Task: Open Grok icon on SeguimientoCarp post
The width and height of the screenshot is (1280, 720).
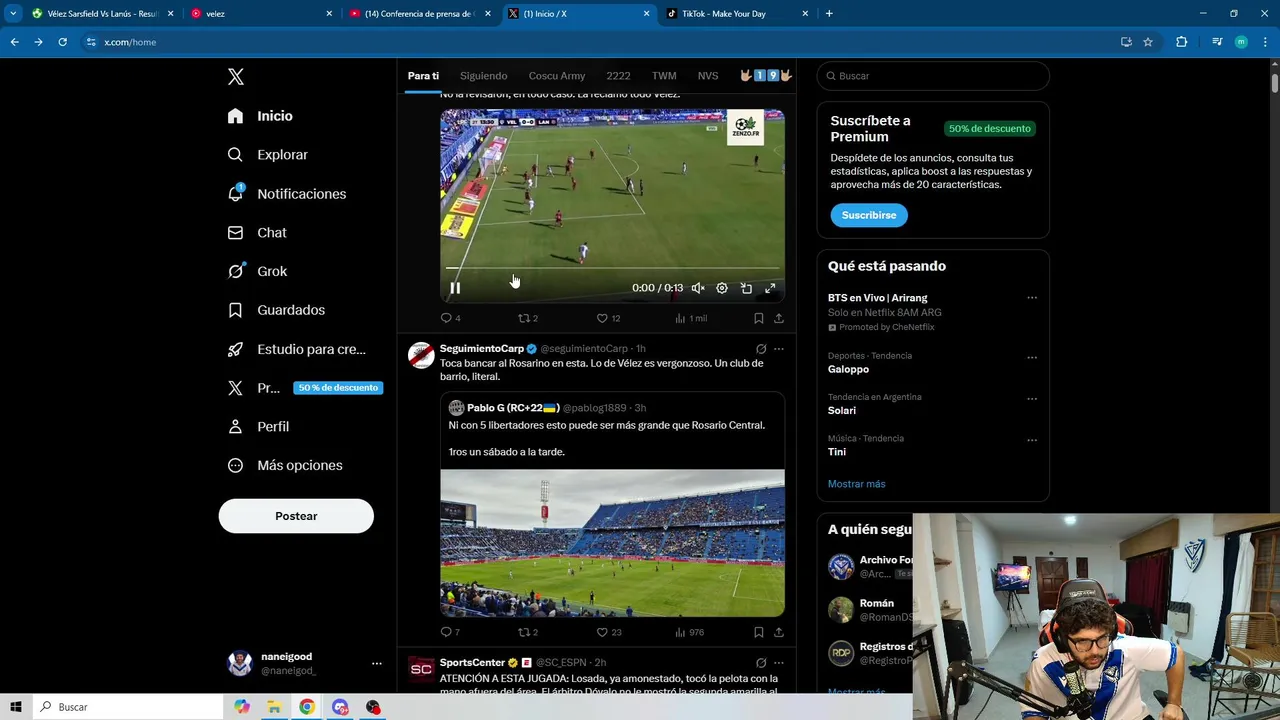Action: 761,349
